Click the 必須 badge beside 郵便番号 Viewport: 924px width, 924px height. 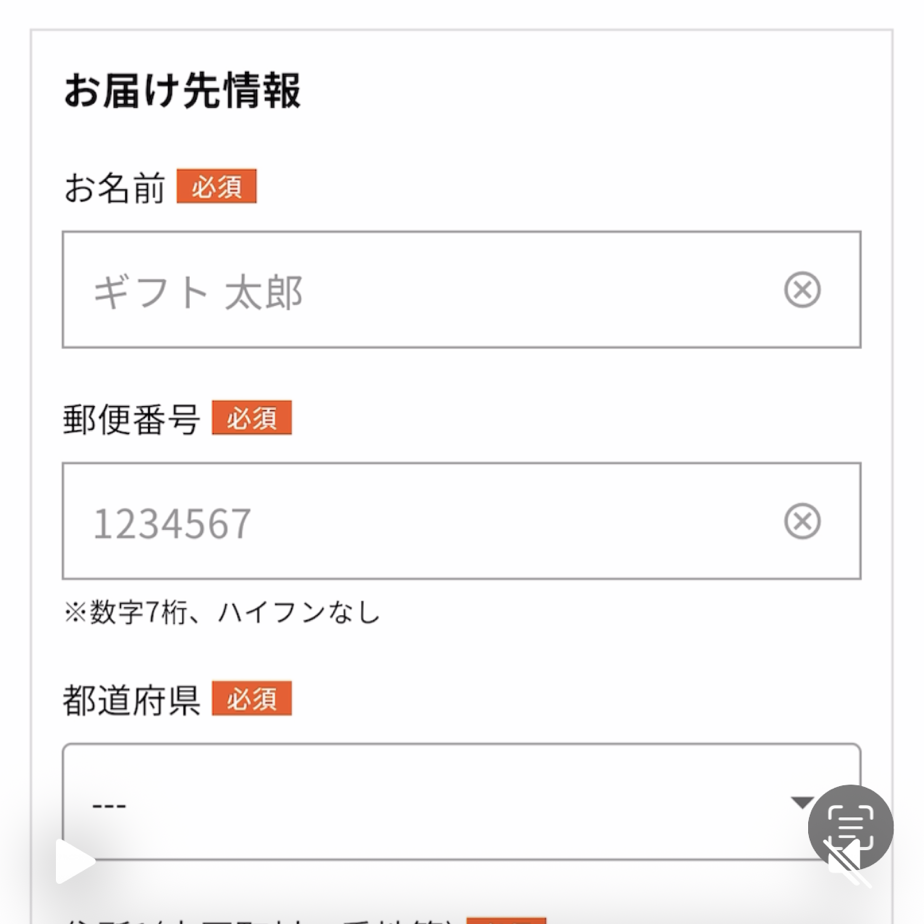251,418
